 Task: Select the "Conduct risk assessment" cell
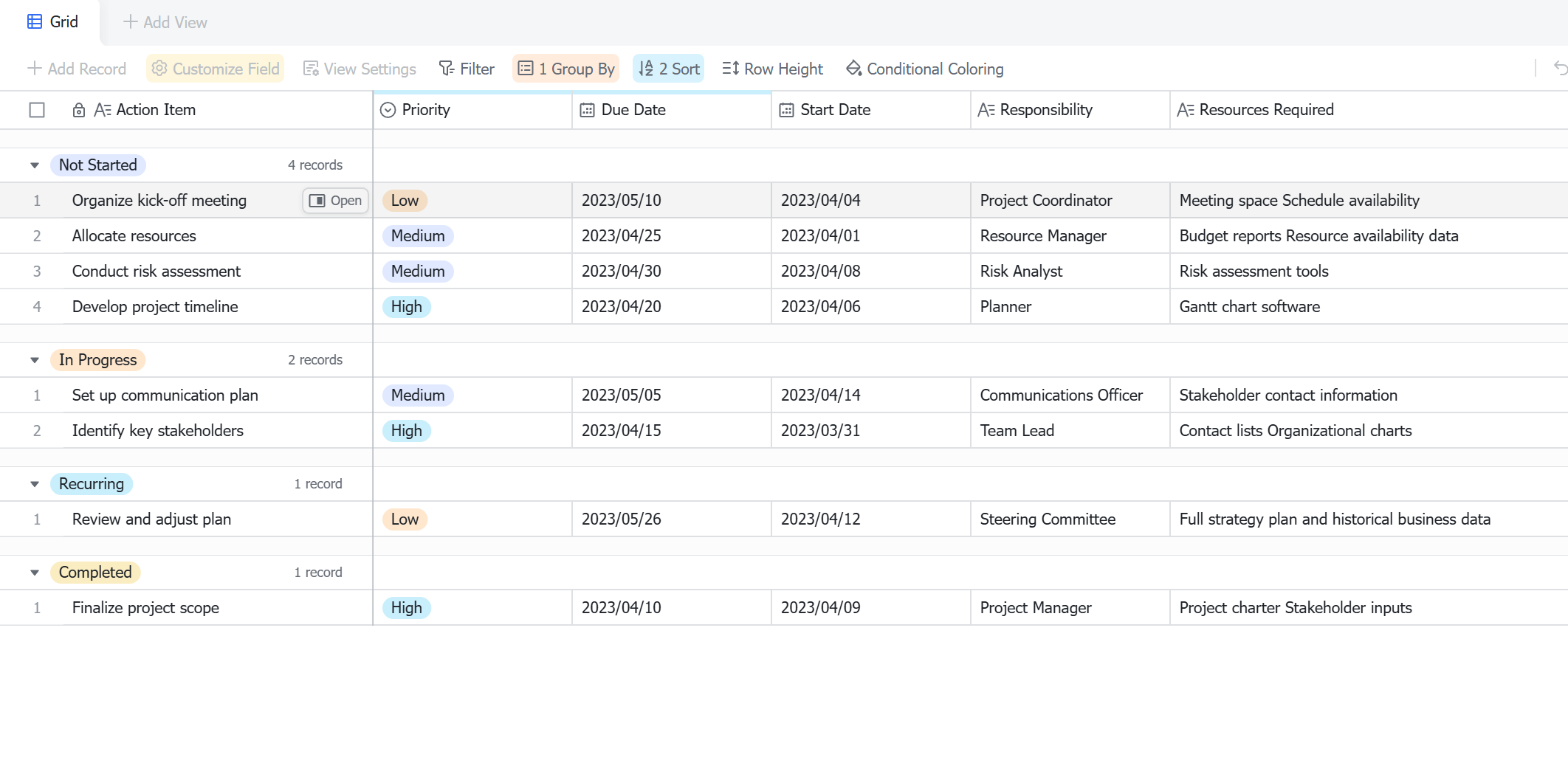pyautogui.click(x=218, y=272)
